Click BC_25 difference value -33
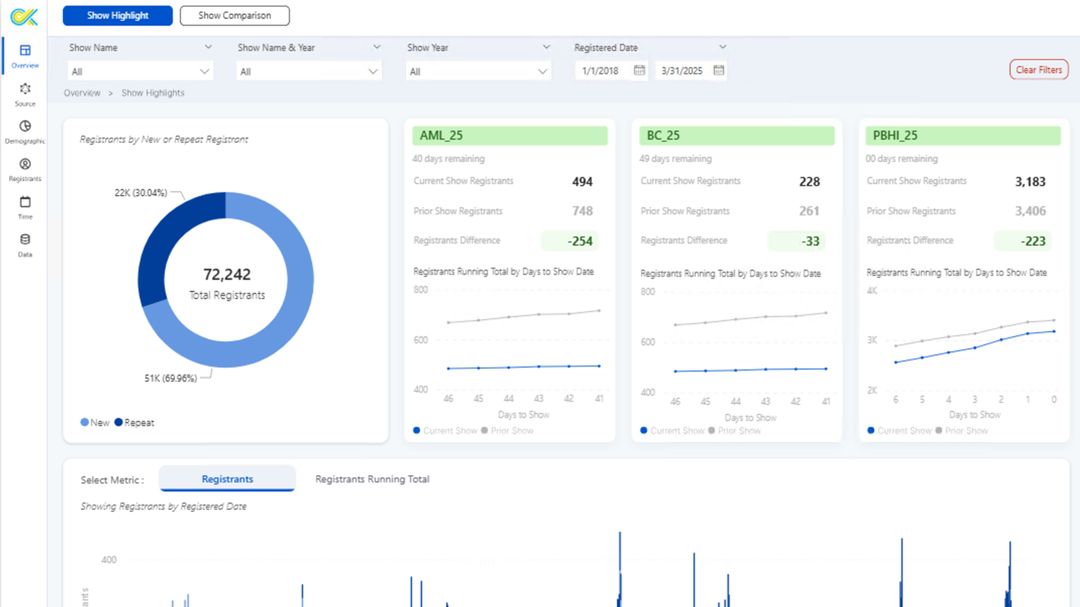Image resolution: width=1080 pixels, height=607 pixels. 811,241
